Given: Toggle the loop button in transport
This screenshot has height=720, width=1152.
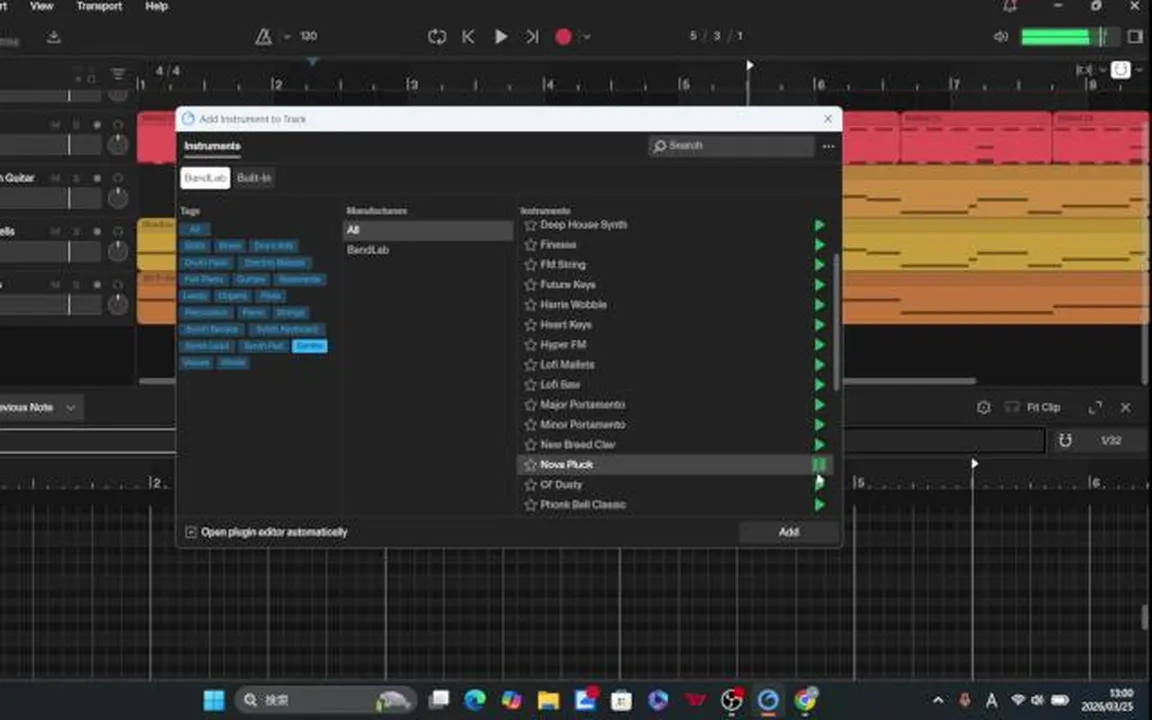Looking at the screenshot, I should pos(437,37).
